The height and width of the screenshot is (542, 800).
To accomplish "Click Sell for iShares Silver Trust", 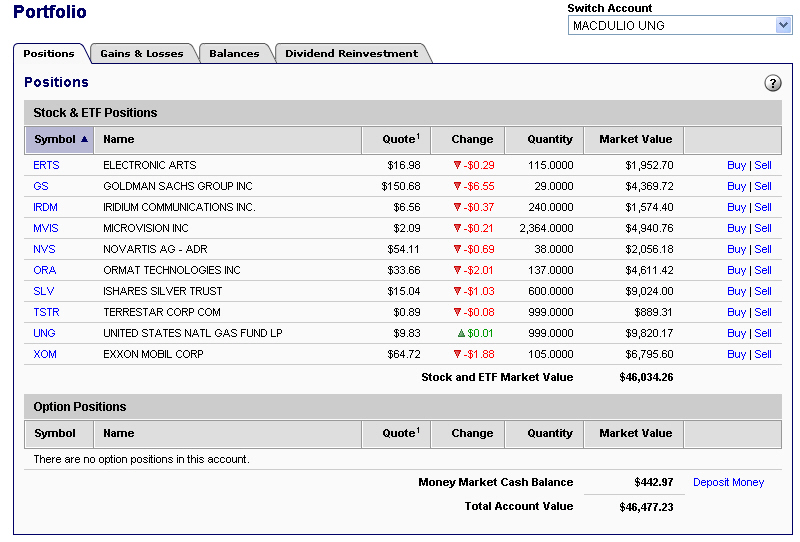I will 763,291.
